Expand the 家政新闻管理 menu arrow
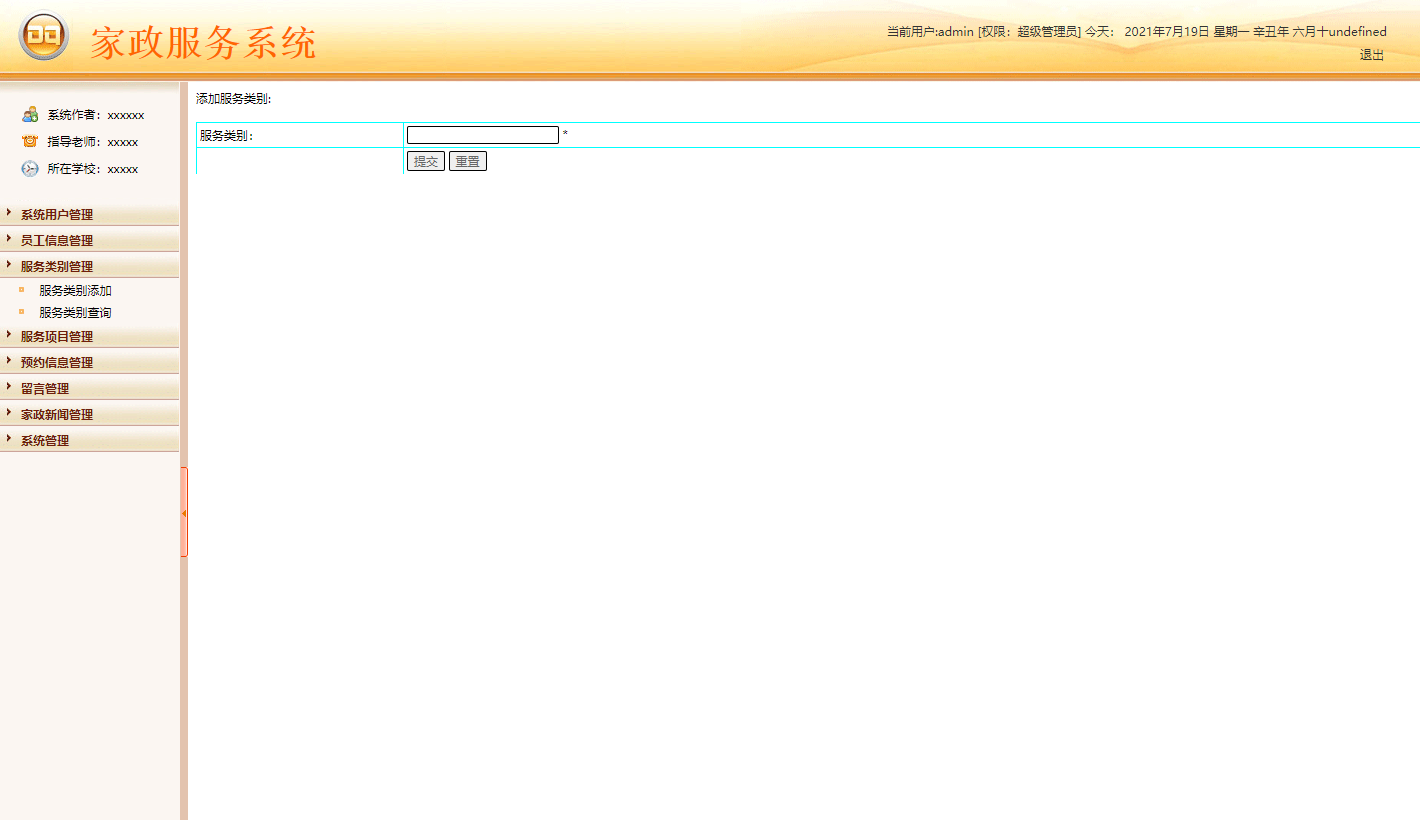 9,412
